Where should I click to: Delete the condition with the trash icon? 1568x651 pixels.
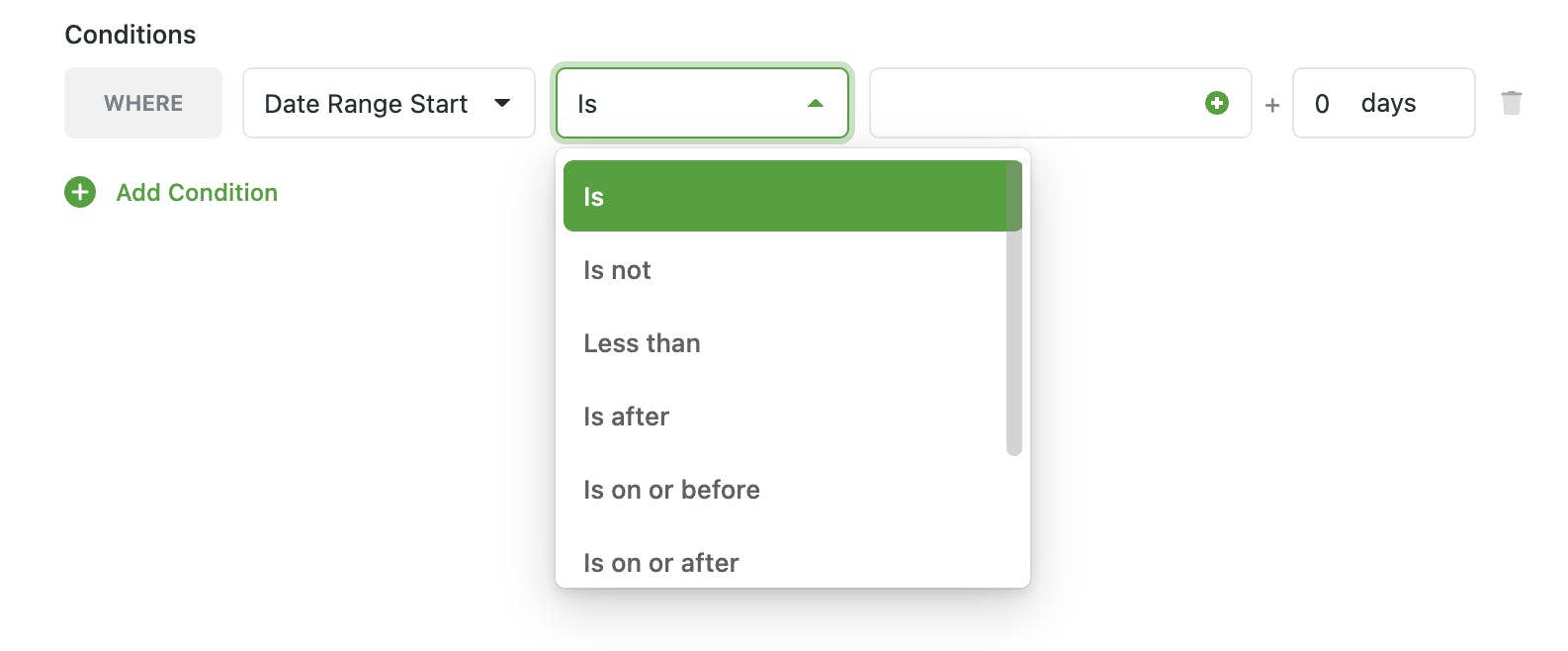coord(1511,103)
